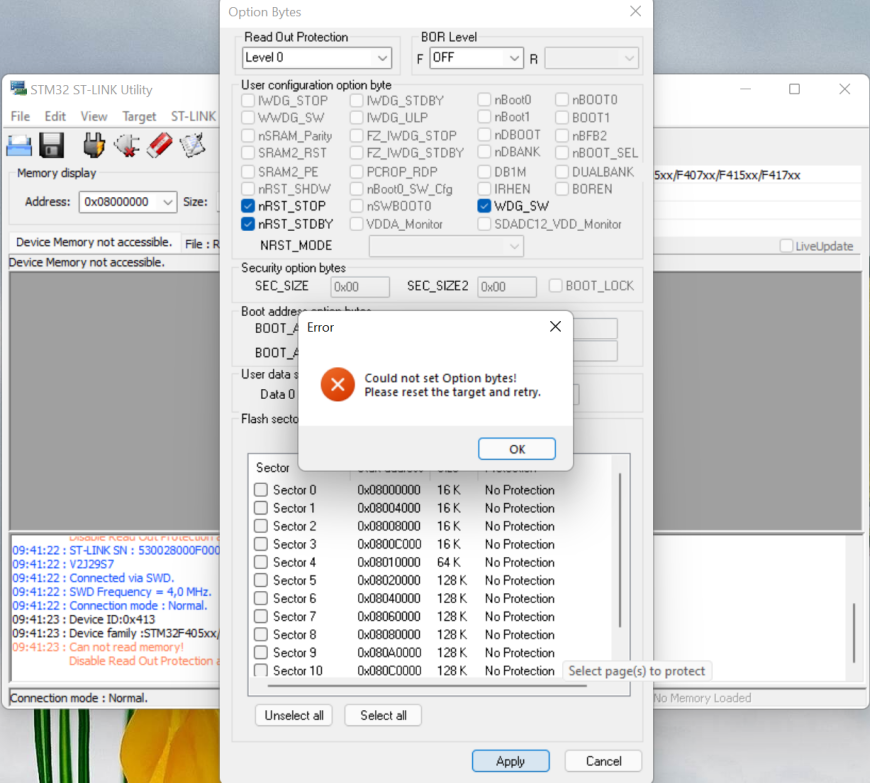Screen dimensions: 870x783
Task: Open the Read Out Protection Level dropdown
Action: (x=317, y=58)
